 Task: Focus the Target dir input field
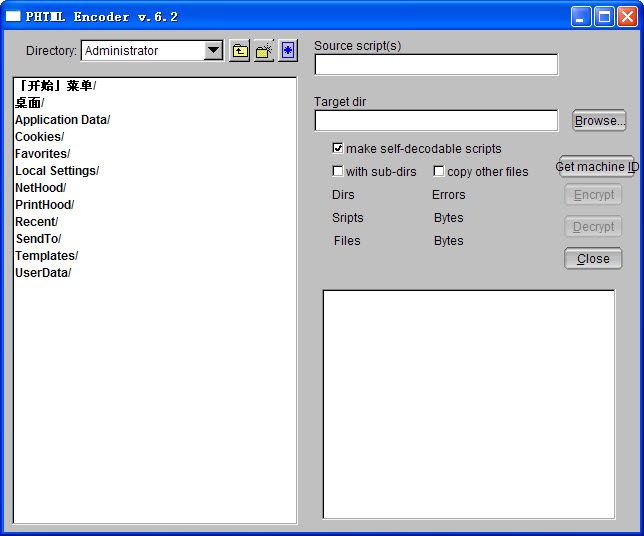tap(436, 120)
